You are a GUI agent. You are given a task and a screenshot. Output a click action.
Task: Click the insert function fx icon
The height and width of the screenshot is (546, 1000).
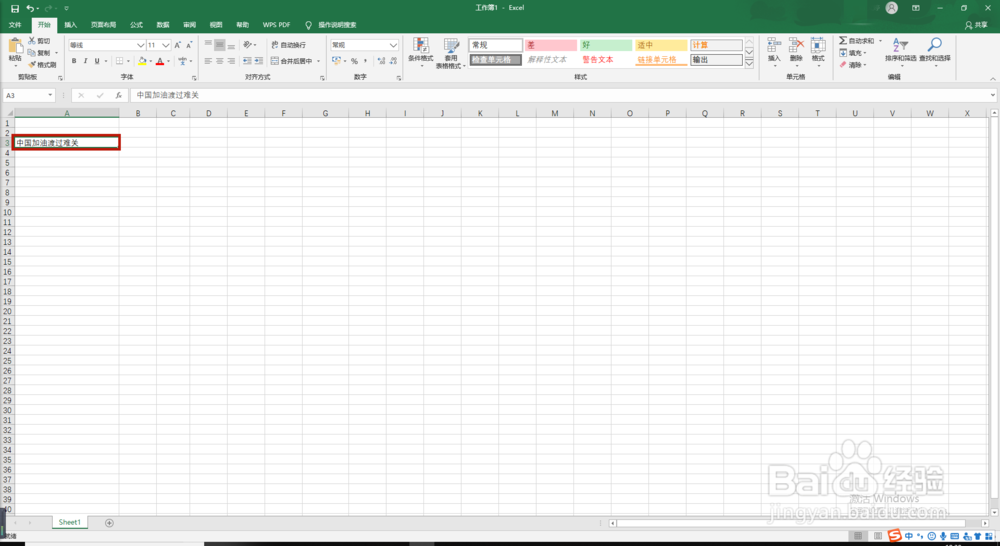pyautogui.click(x=119, y=95)
